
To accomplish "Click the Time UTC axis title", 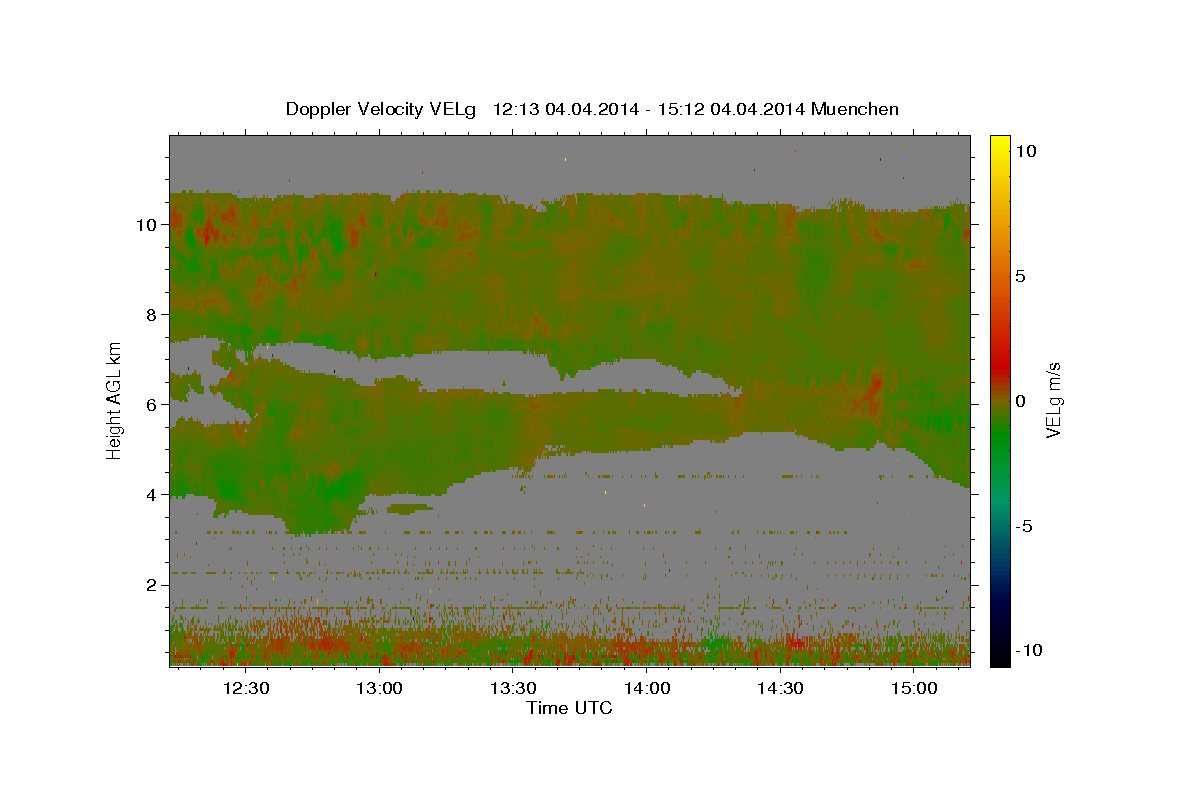I will point(570,708).
